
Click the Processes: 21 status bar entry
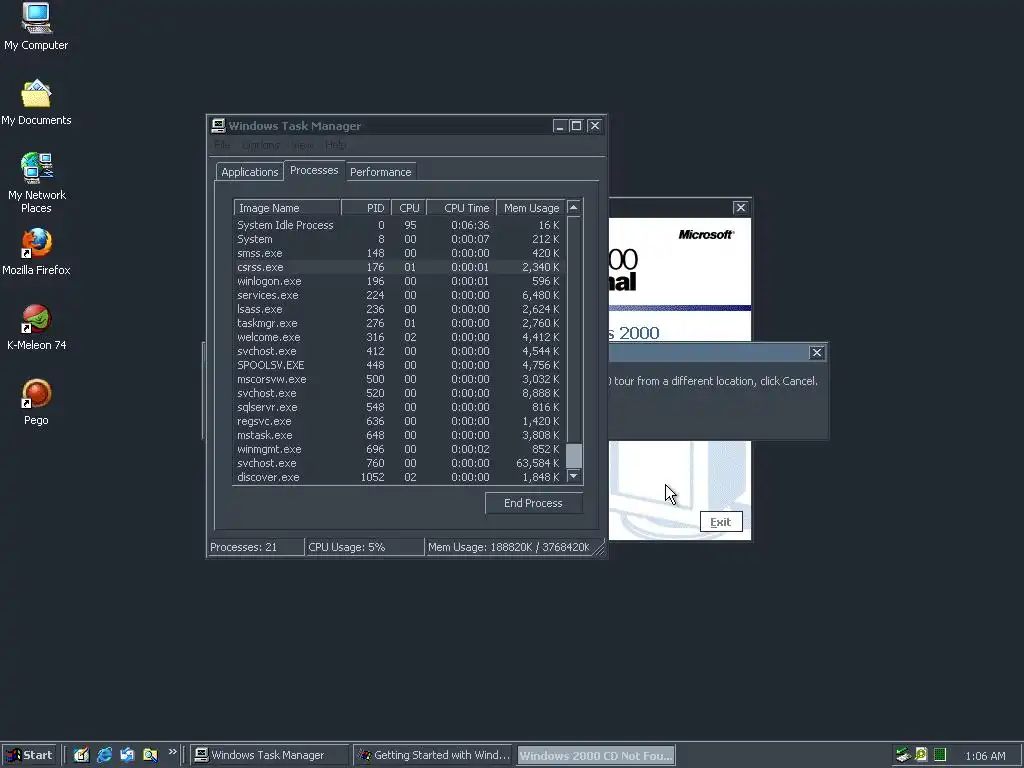pyautogui.click(x=256, y=547)
